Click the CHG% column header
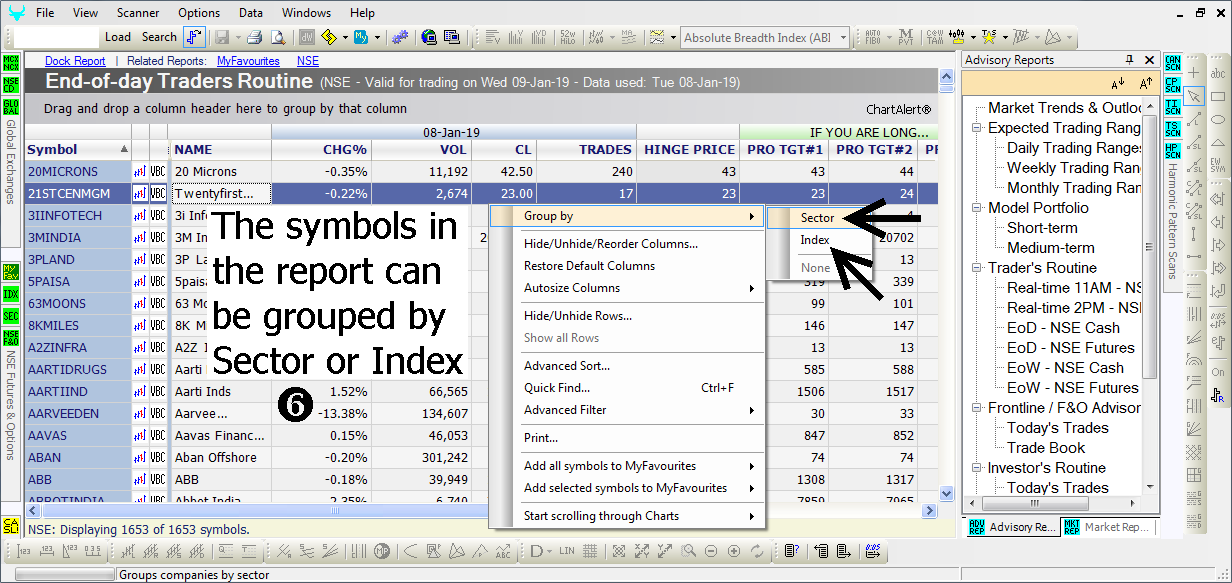This screenshot has width=1232, height=583. point(320,150)
